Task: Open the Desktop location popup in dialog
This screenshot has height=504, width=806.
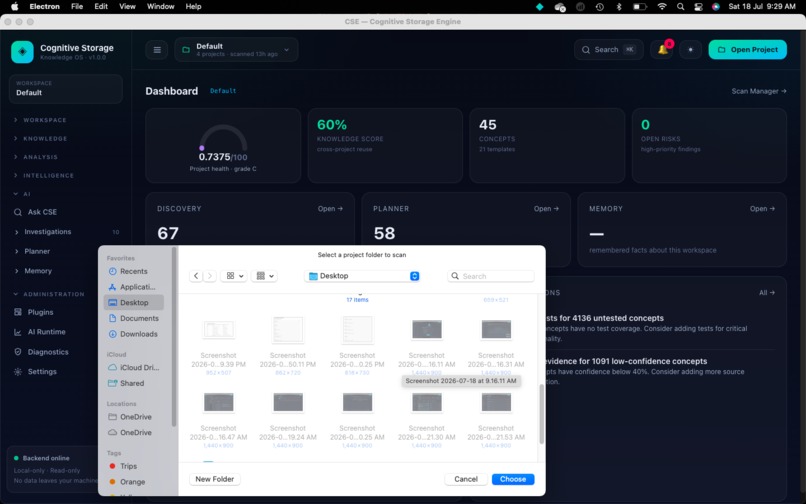Action: coord(363,276)
